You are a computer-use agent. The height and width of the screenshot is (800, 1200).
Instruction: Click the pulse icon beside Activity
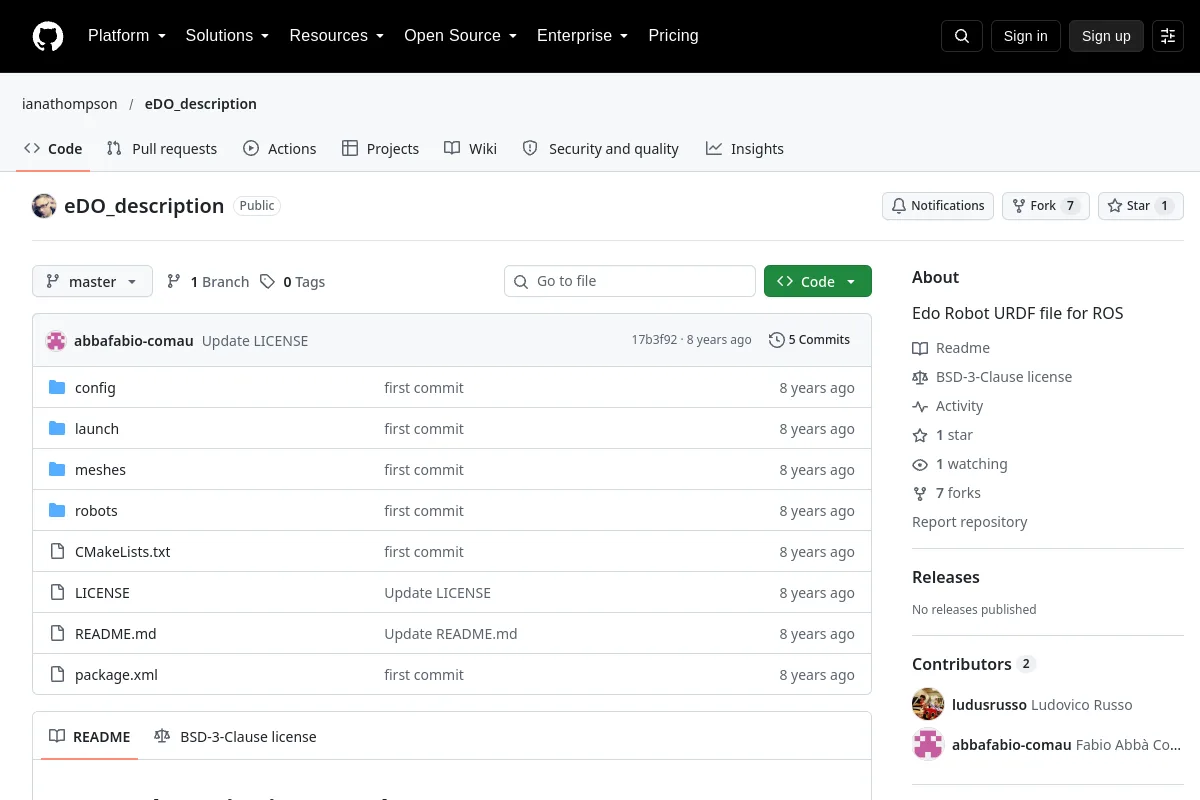920,406
